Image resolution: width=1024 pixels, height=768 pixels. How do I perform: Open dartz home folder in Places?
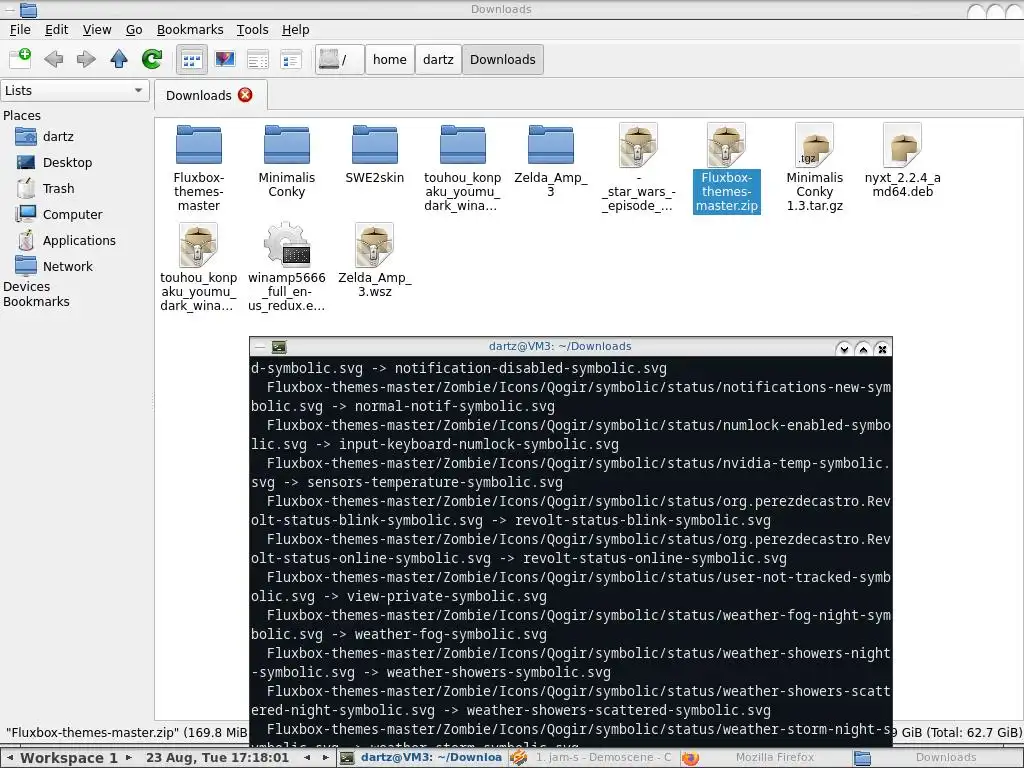tap(58, 136)
